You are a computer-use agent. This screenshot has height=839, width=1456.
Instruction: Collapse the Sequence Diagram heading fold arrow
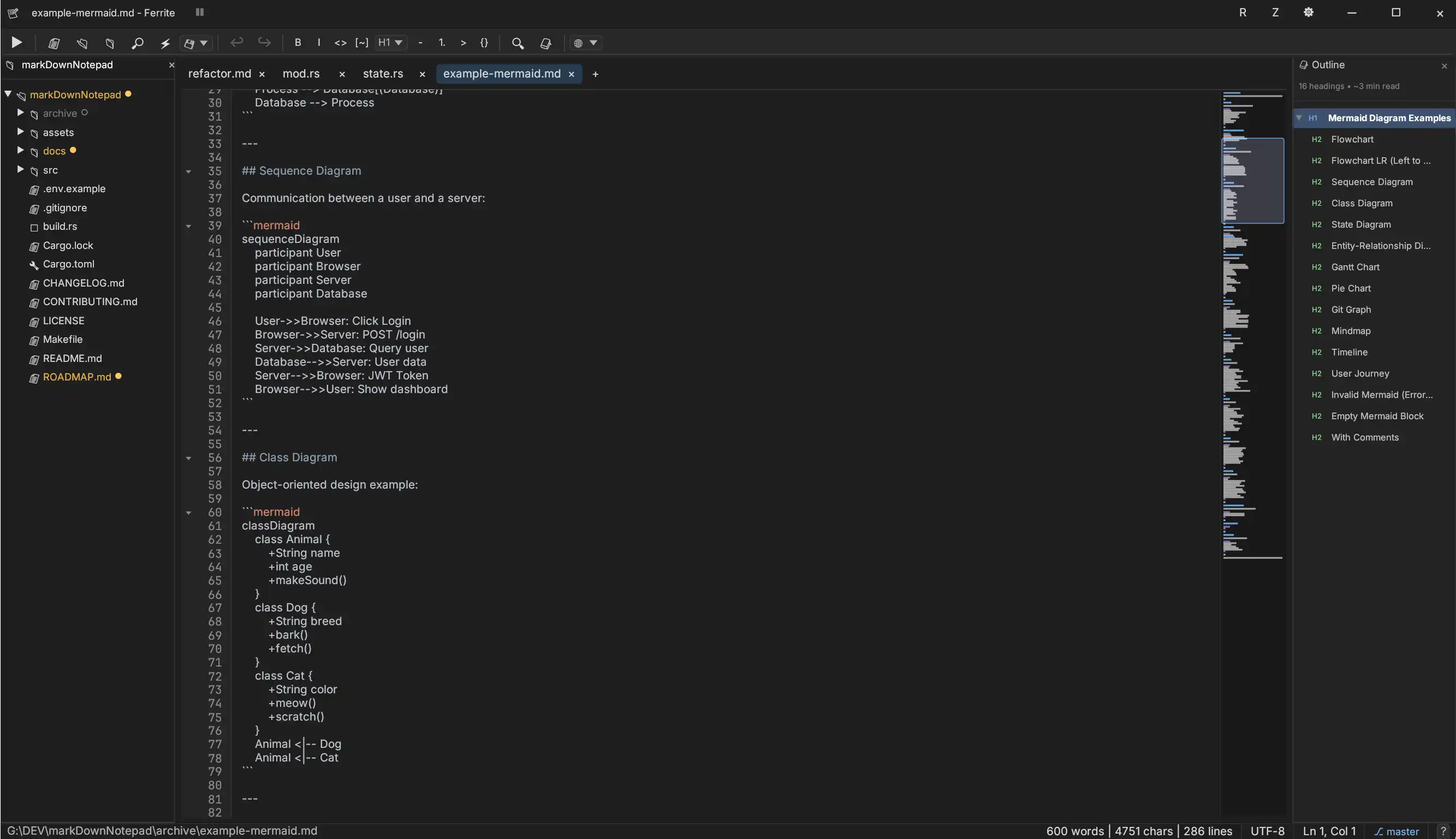(188, 171)
